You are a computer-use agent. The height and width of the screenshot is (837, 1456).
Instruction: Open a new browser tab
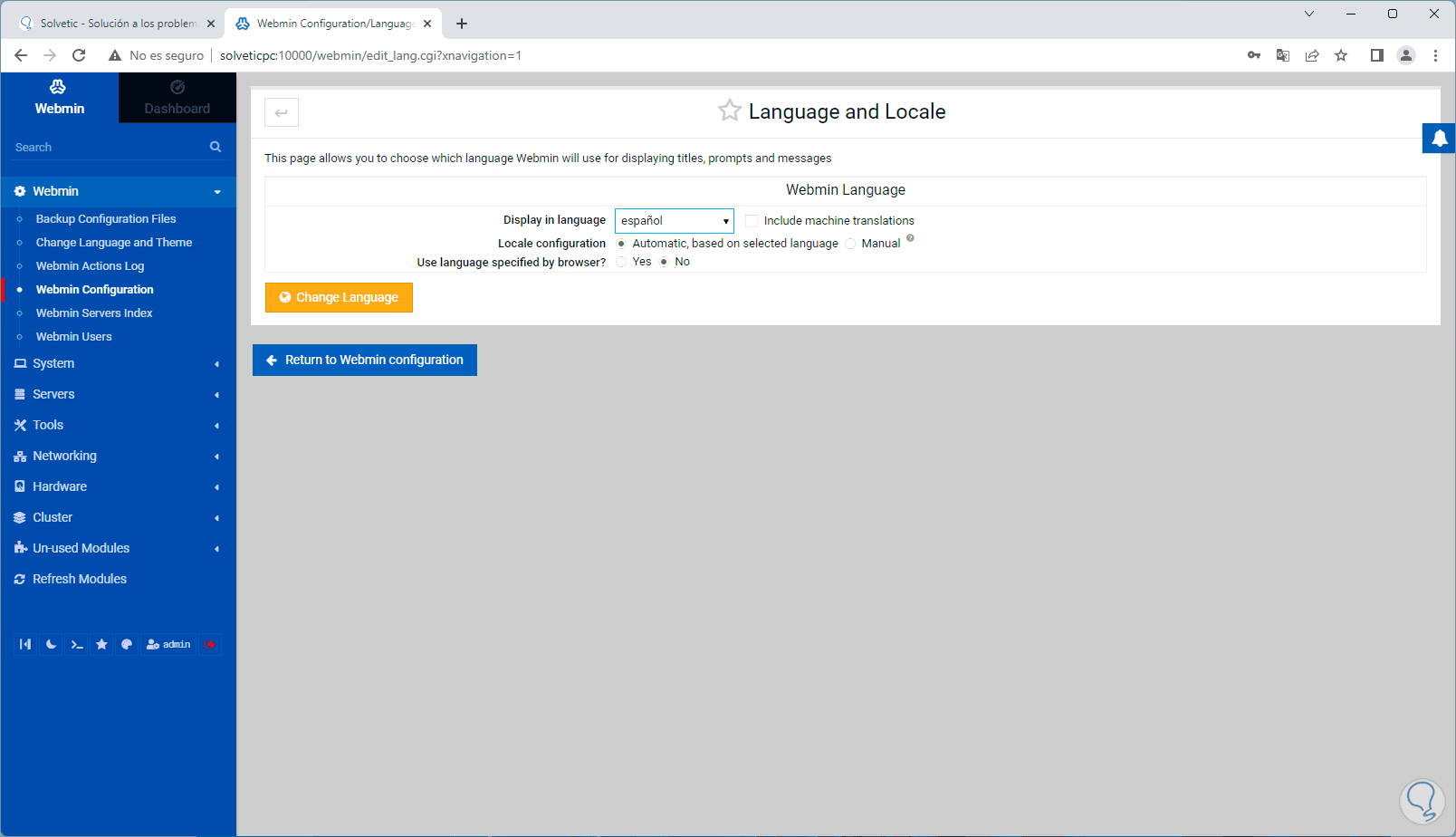coord(462,24)
